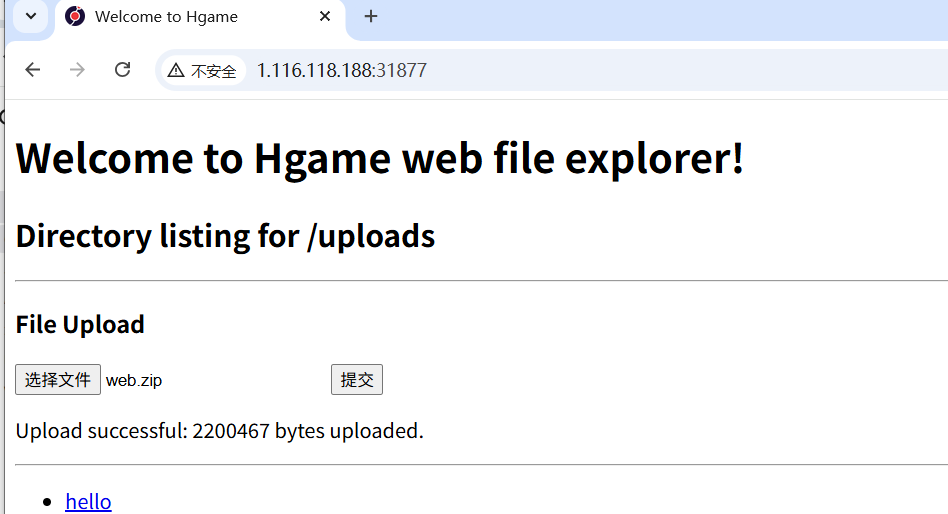Image resolution: width=948 pixels, height=514 pixels.
Task: Open the 不安全 site info label
Action: (214, 71)
